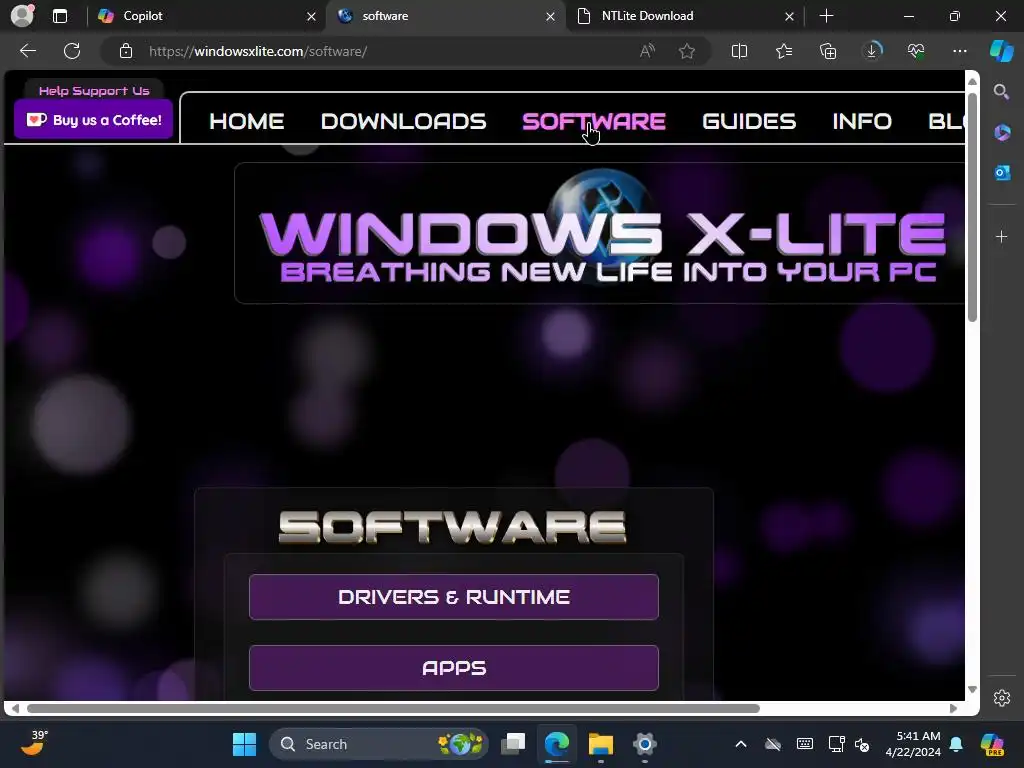View site information lock icon
This screenshot has height=768, width=1024.
126,51
